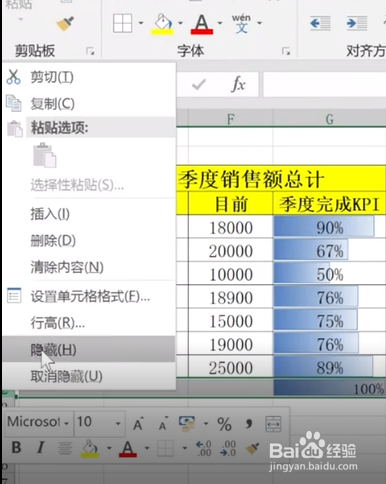Toggle Bold in mini toolbar

coord(16,447)
